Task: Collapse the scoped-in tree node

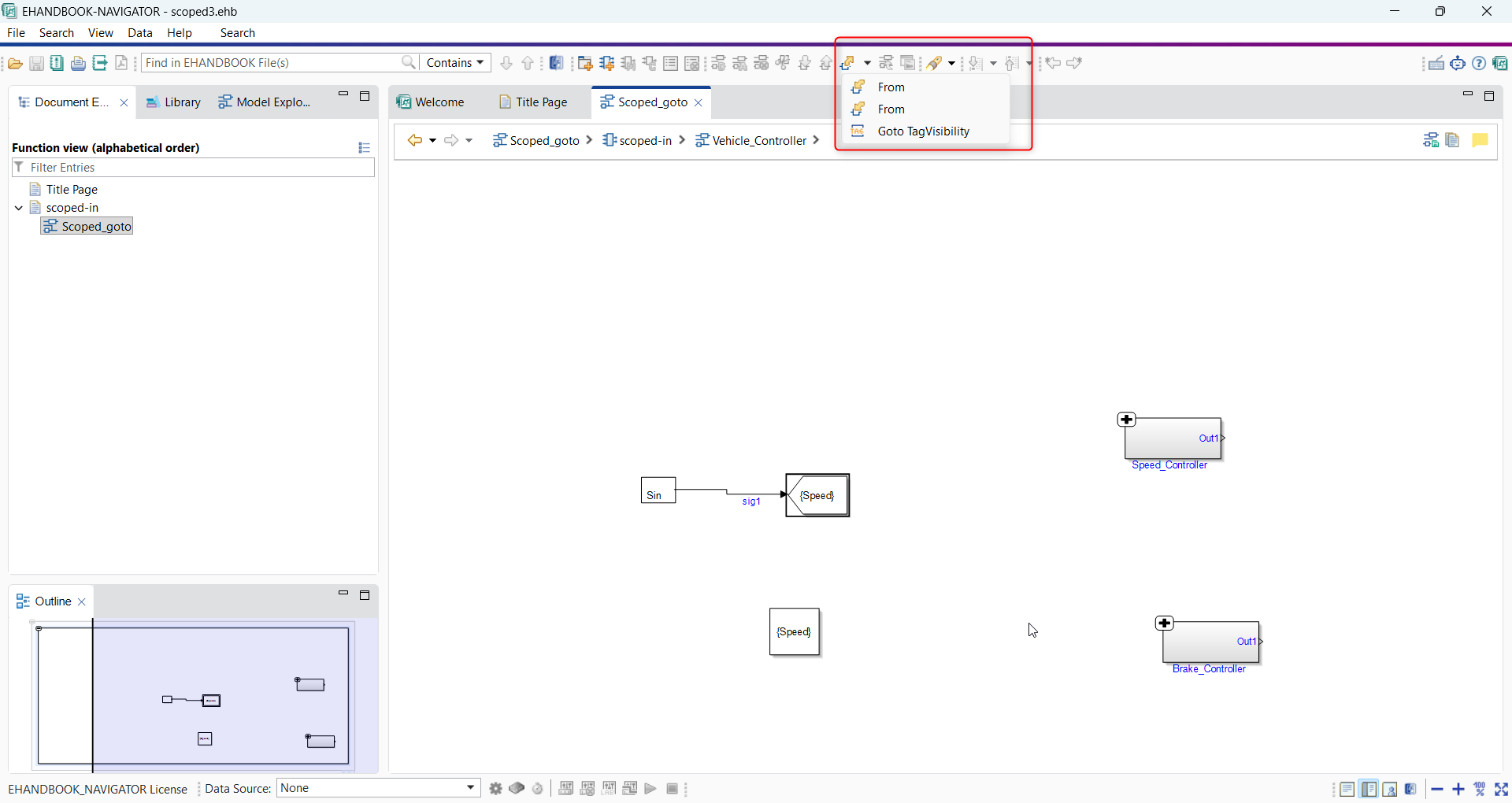Action: tap(19, 208)
